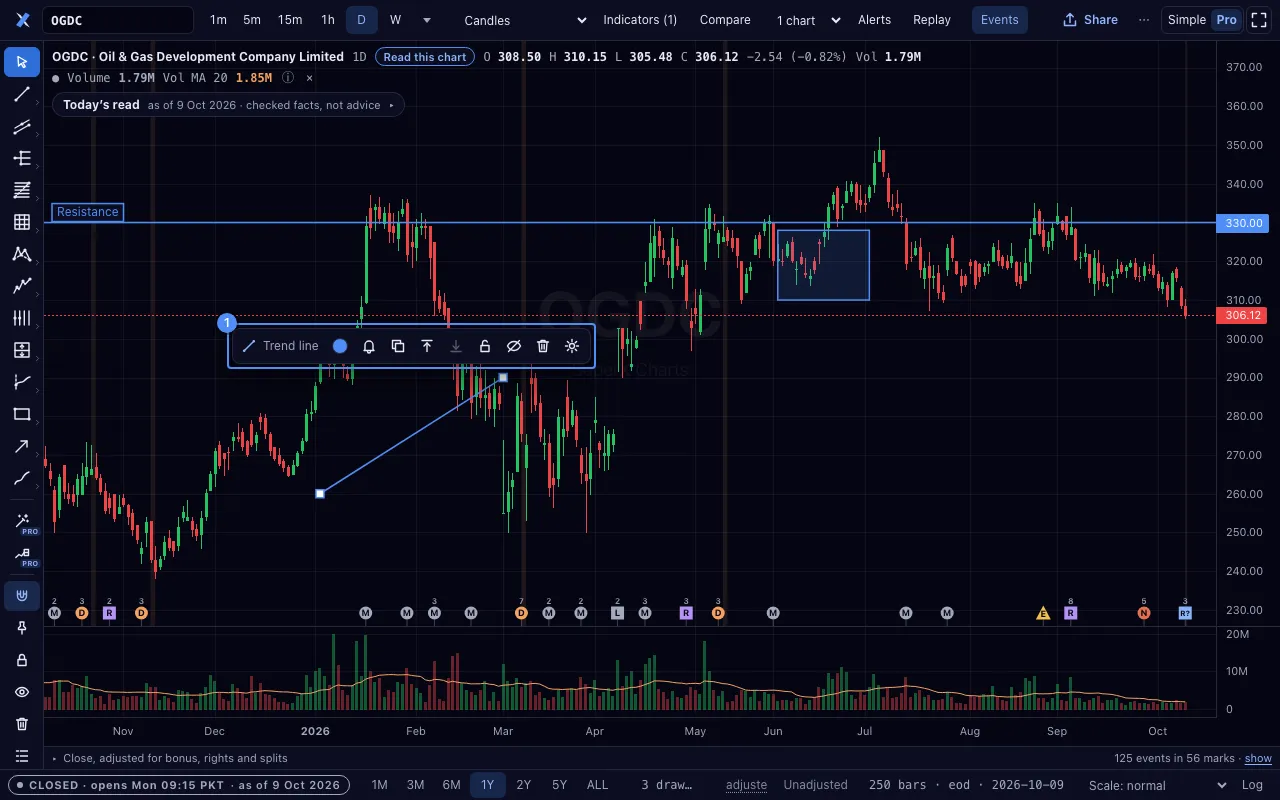Choose the horizontal ray tool in the sidebar
This screenshot has height=800, width=1280.
[22, 158]
